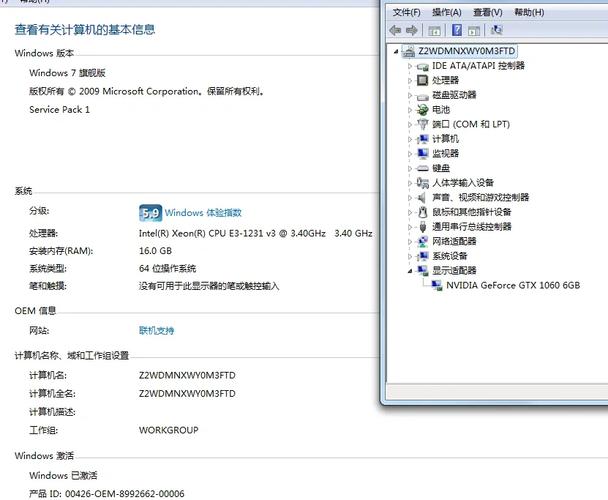Select the 处理器 tree label
Viewport: 608px width, 500px height.
446,80
